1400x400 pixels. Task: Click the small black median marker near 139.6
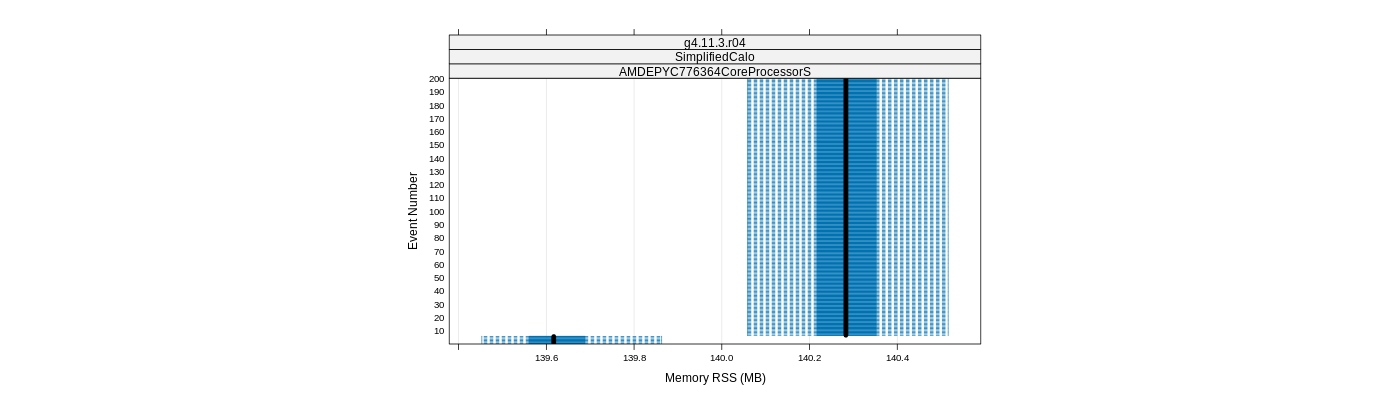coord(553,340)
